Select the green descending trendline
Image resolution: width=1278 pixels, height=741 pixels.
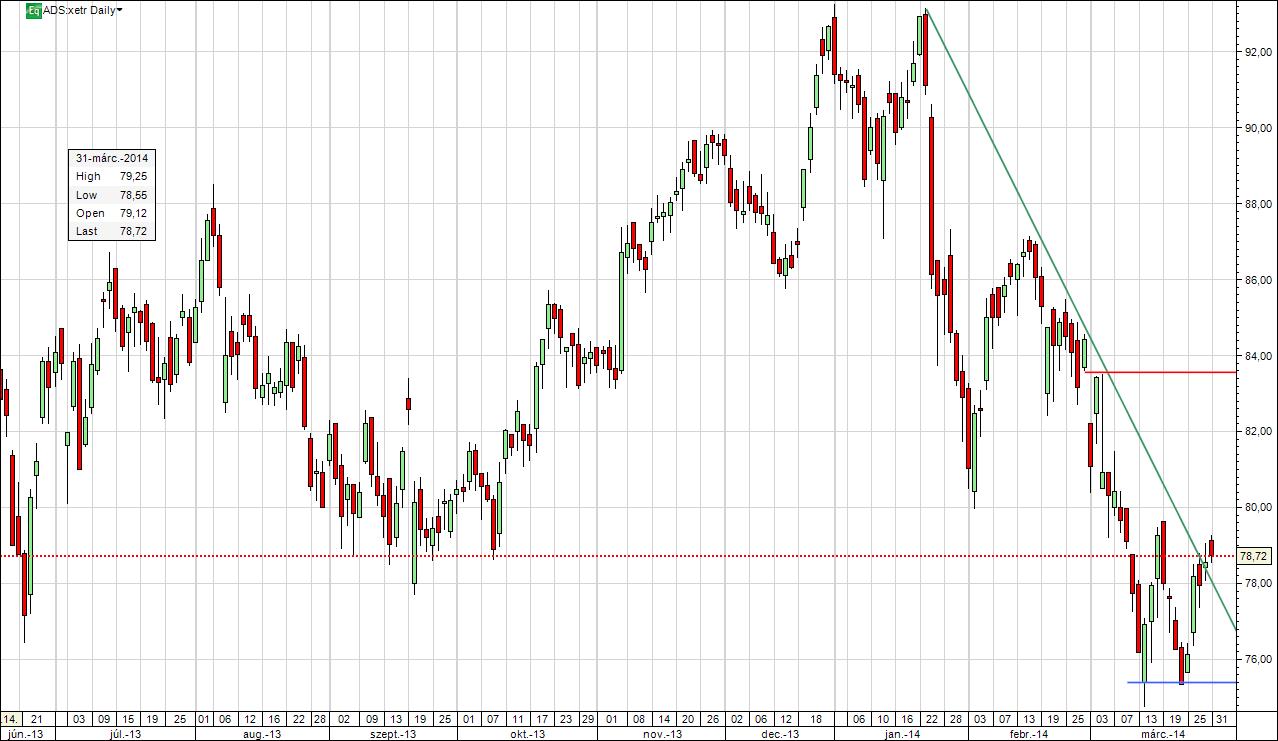tap(1081, 318)
